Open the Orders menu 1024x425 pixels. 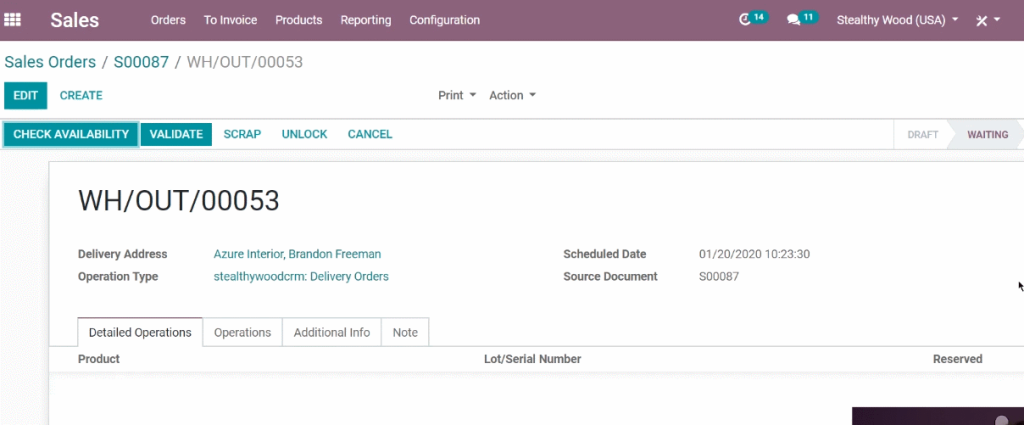(x=168, y=20)
